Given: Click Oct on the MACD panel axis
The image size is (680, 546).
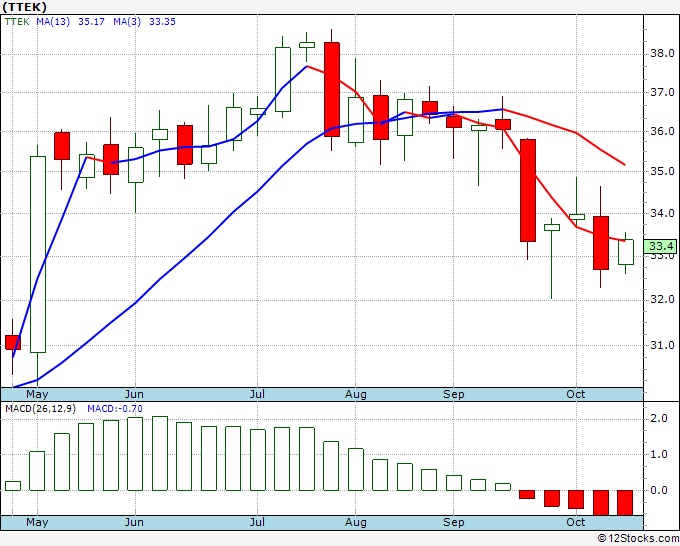Looking at the screenshot, I should (575, 522).
